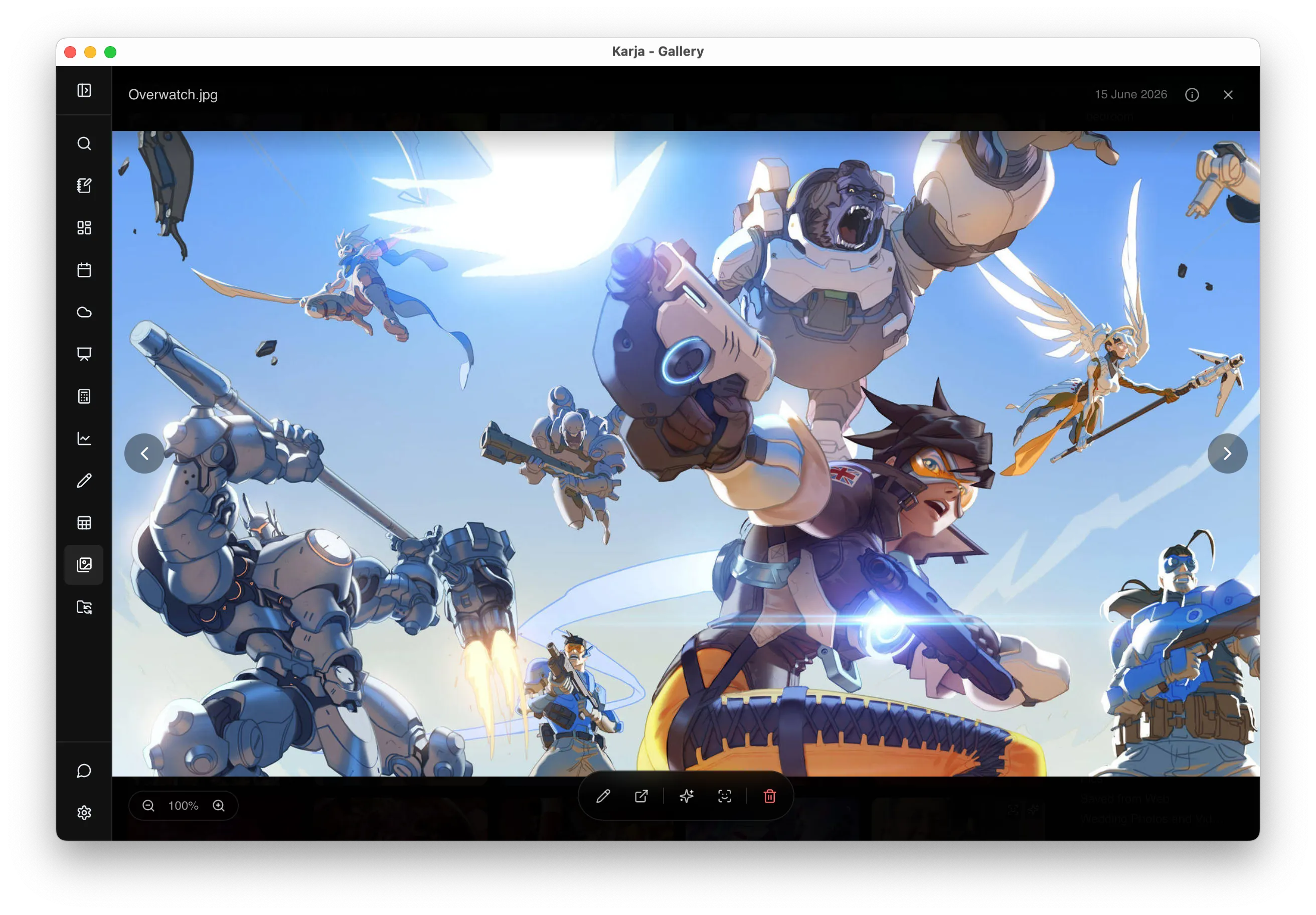1316x915 pixels.
Task: Select the Gallery images icon in sidebar
Action: coord(84,565)
